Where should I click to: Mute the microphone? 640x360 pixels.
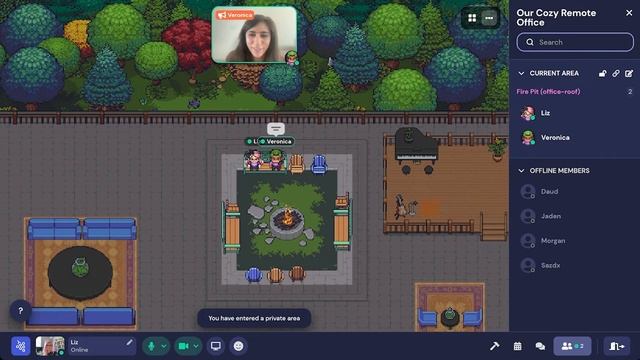click(x=151, y=346)
